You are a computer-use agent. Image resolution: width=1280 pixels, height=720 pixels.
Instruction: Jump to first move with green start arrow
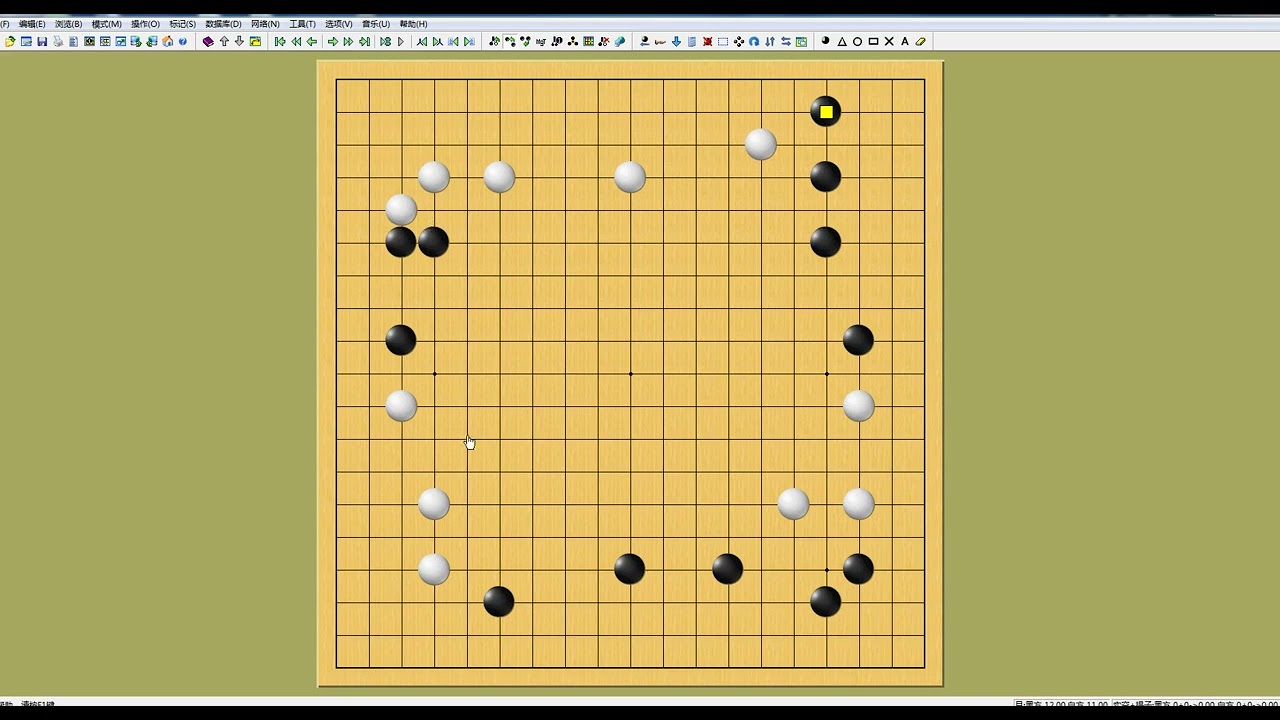(280, 42)
